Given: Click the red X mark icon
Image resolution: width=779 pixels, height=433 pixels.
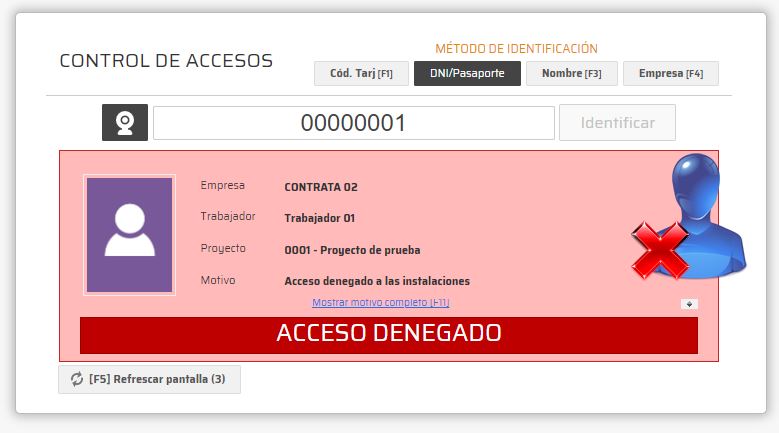Looking at the screenshot, I should 661,250.
